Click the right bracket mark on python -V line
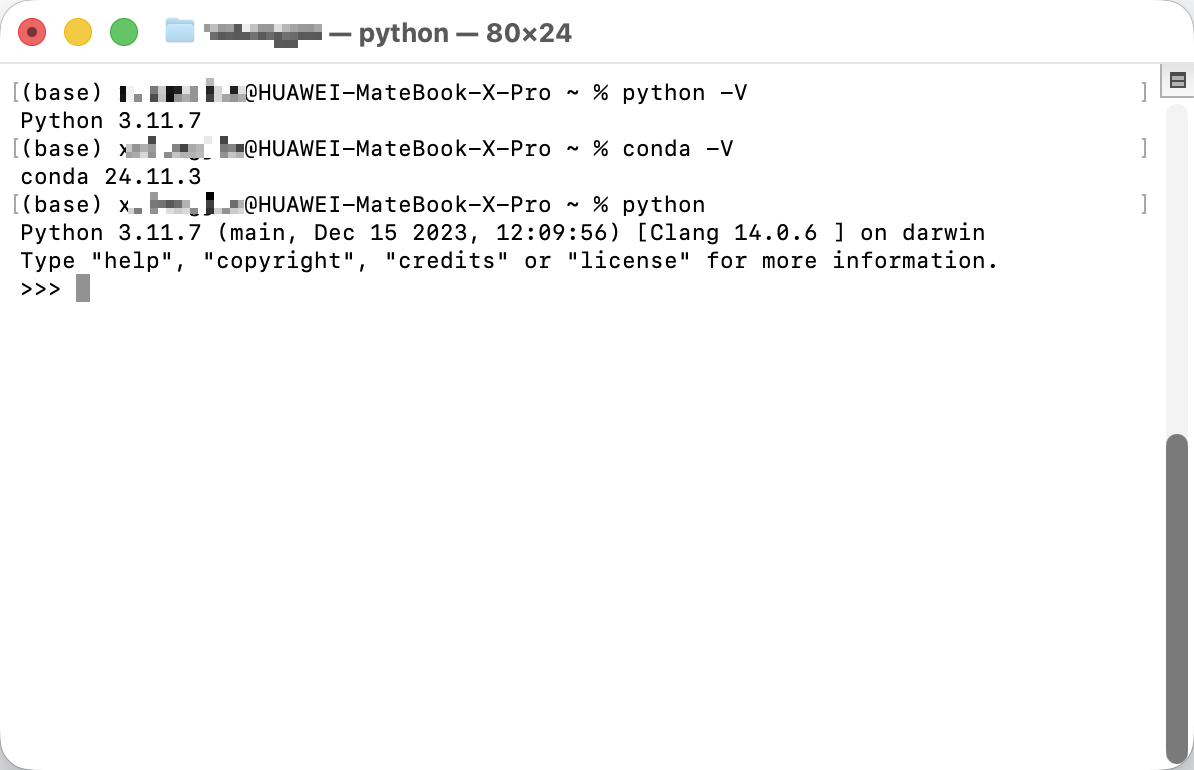Viewport: 1194px width, 770px height. 1144,92
